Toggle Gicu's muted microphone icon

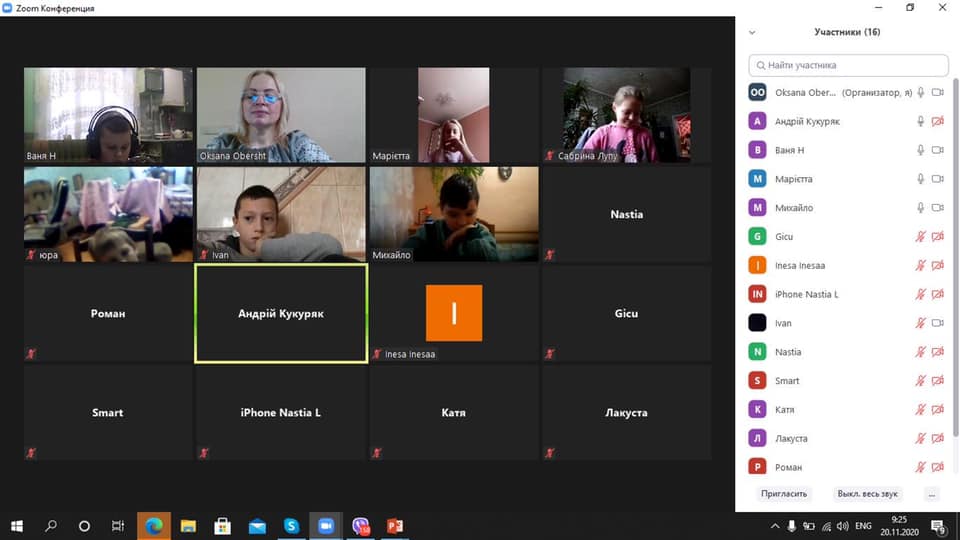(x=921, y=237)
